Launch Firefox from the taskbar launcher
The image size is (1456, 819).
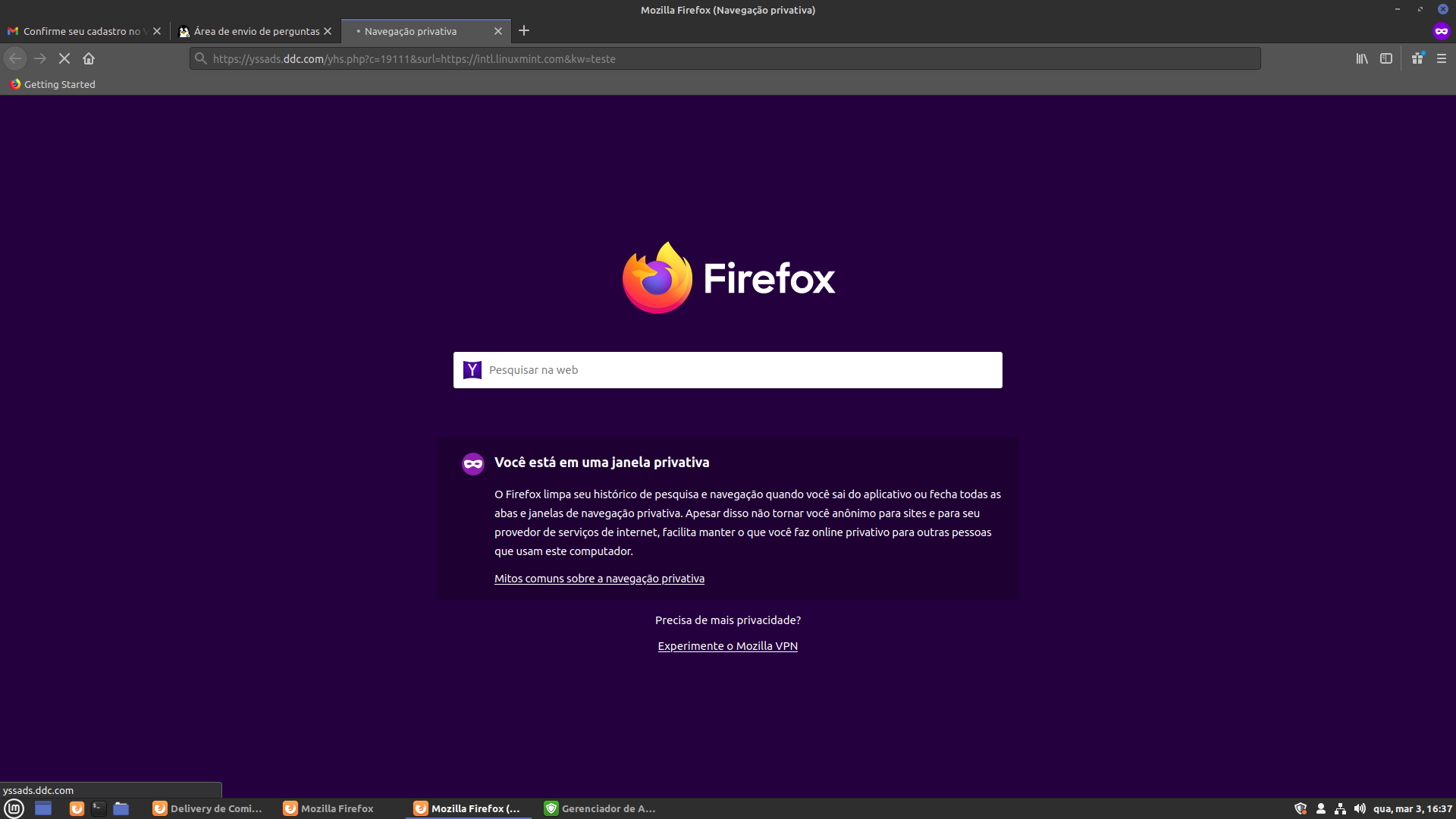[x=77, y=808]
